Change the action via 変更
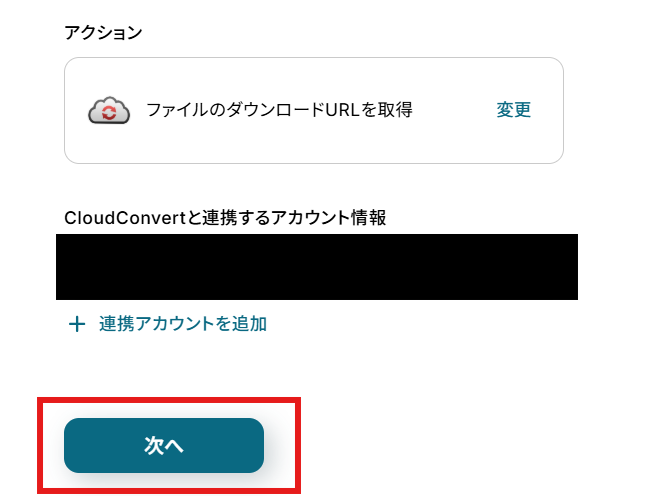This screenshot has width=646, height=496. [x=513, y=110]
